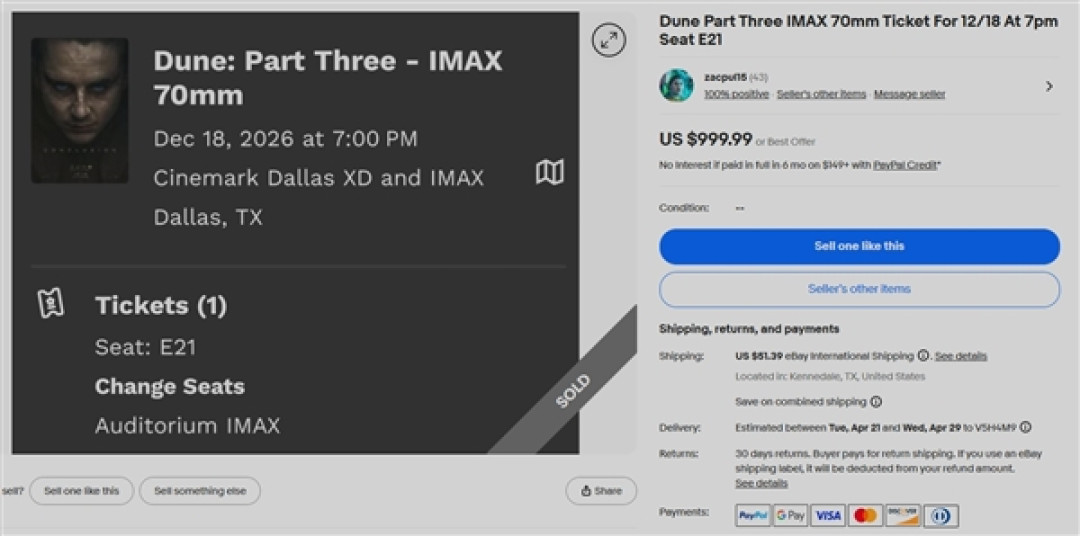Open the map icon beside the theater name
Image resolution: width=1080 pixels, height=536 pixels.
[550, 172]
